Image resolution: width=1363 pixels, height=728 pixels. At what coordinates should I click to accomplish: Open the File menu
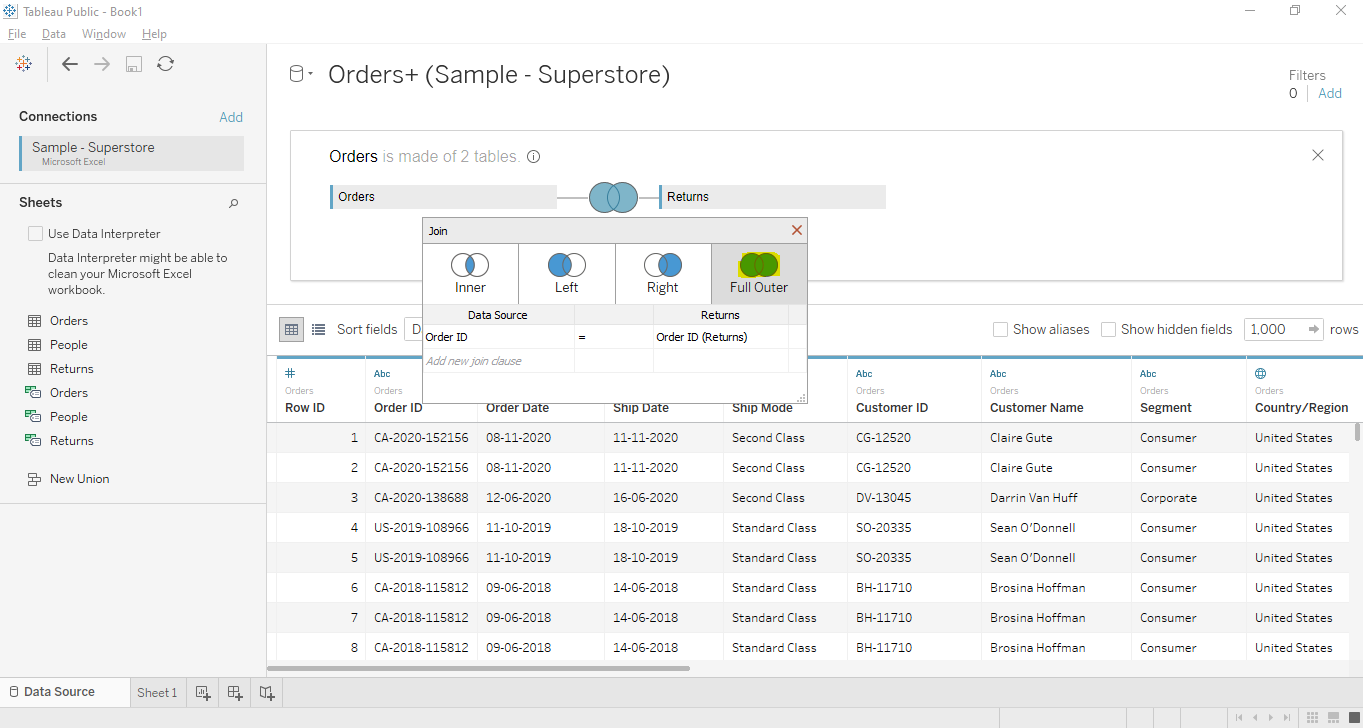[x=17, y=34]
